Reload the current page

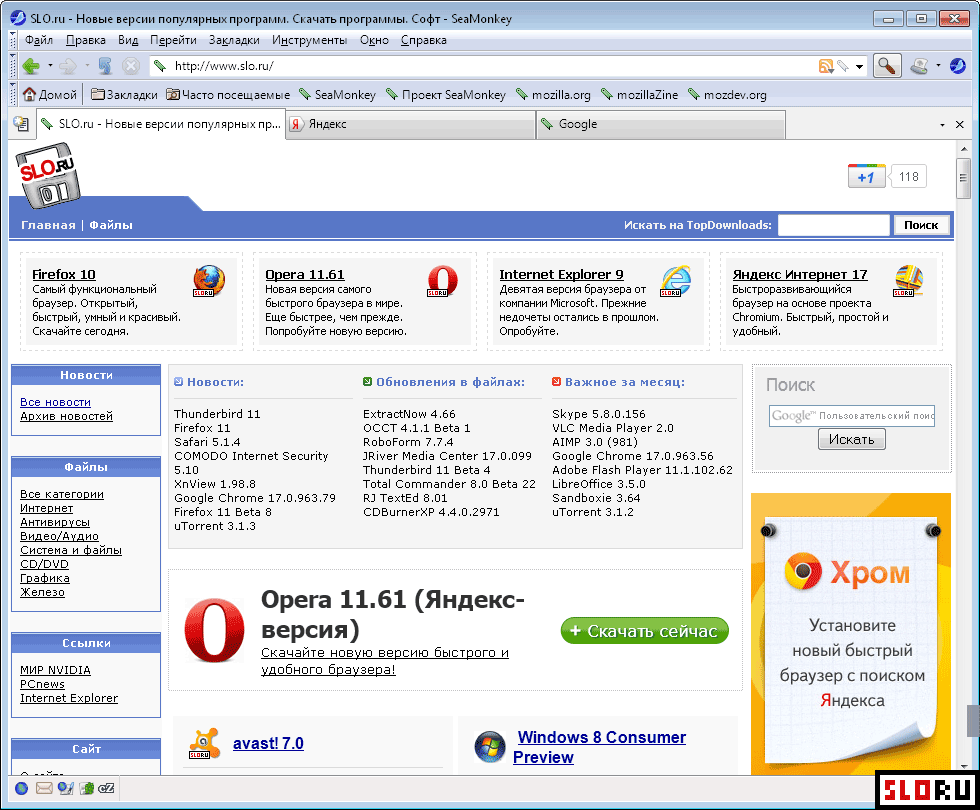(105, 66)
